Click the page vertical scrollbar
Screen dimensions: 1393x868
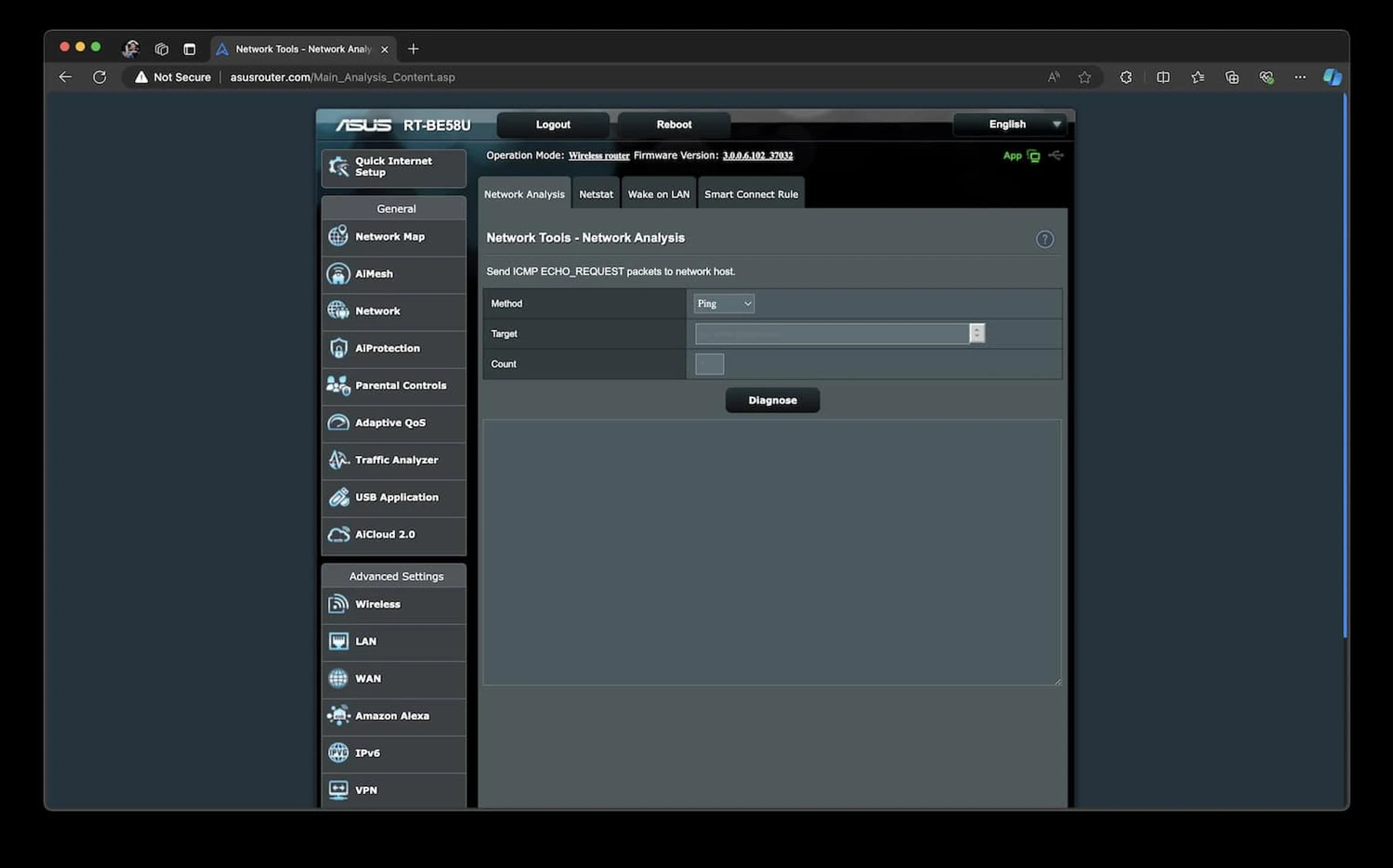[1344, 366]
